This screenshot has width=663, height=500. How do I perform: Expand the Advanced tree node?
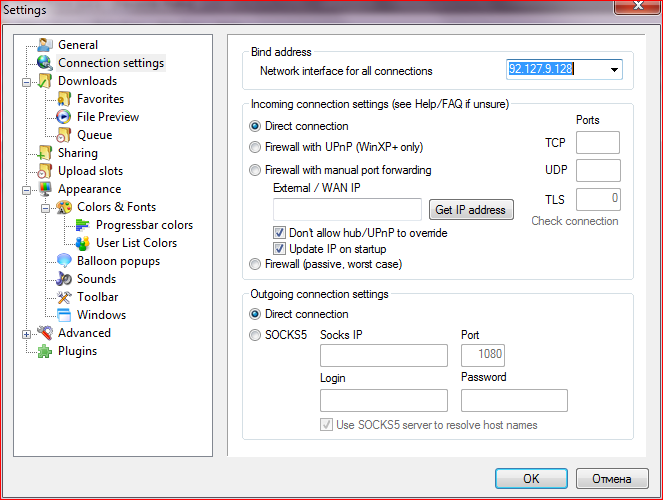point(26,334)
